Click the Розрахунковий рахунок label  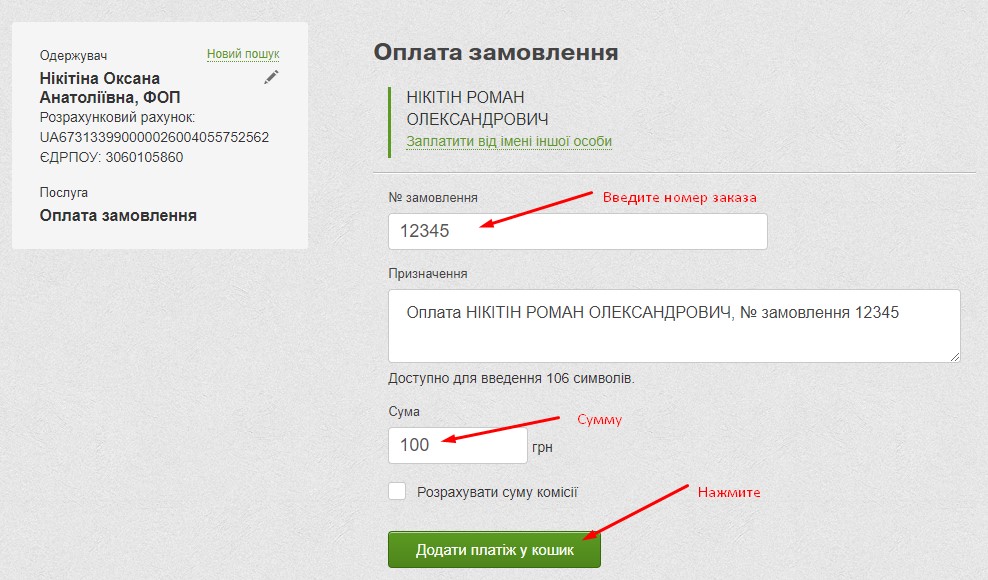(x=118, y=117)
